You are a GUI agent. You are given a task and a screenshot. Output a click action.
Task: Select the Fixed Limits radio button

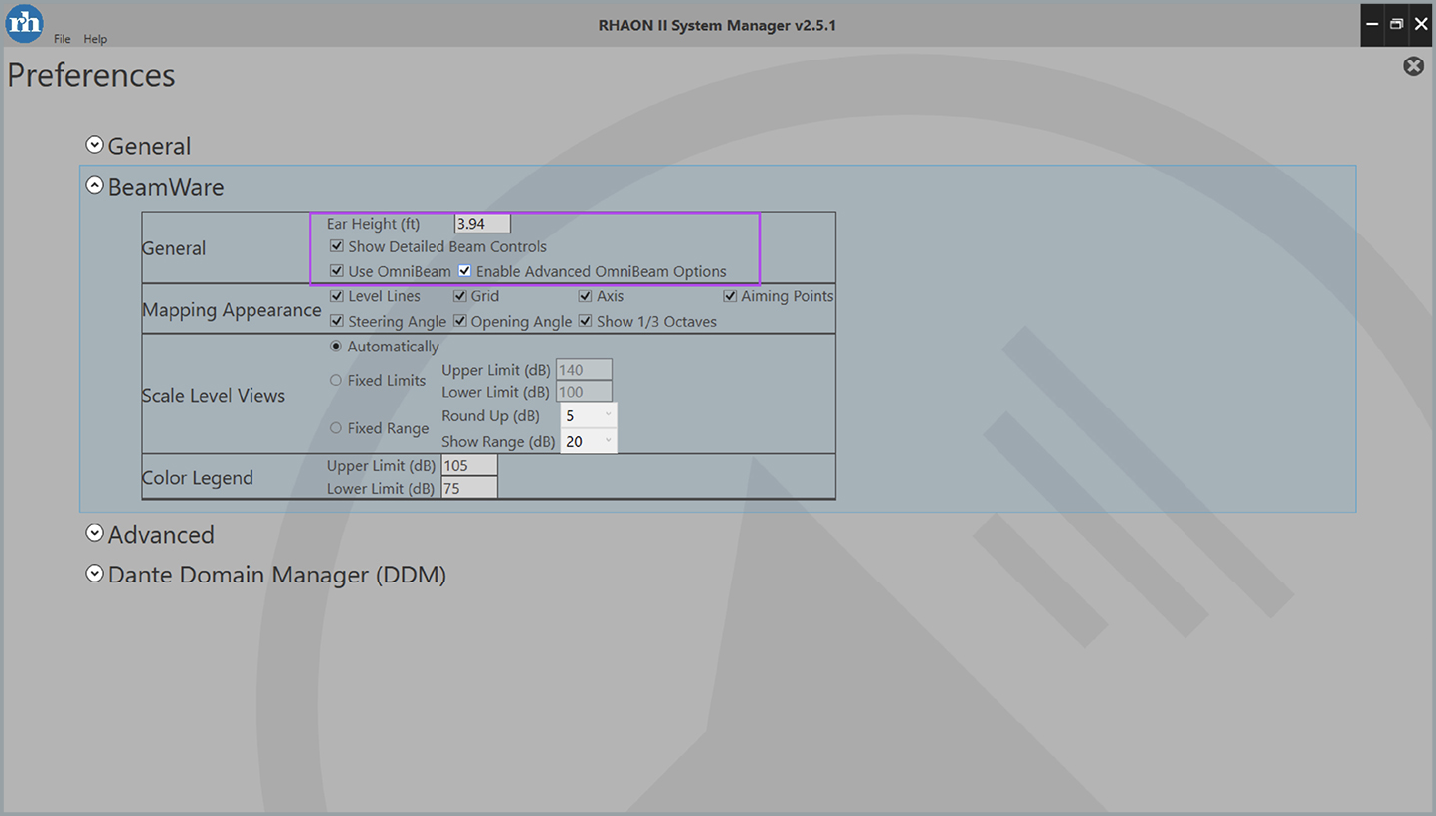click(x=336, y=380)
